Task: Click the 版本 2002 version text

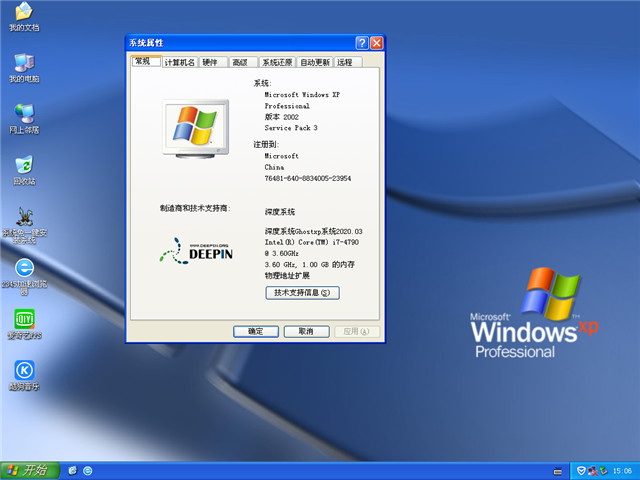Action: pos(282,117)
